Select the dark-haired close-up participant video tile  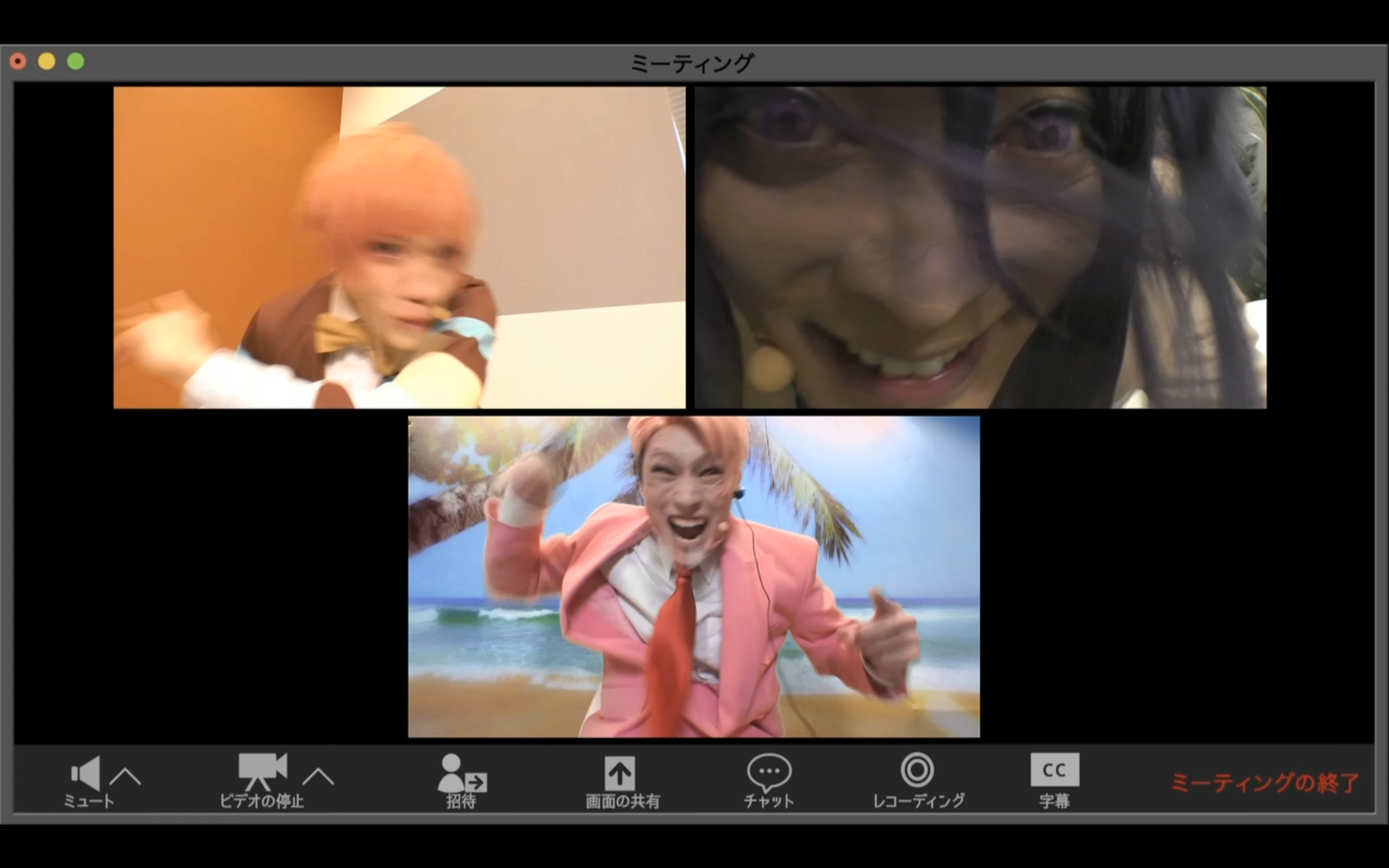click(980, 247)
